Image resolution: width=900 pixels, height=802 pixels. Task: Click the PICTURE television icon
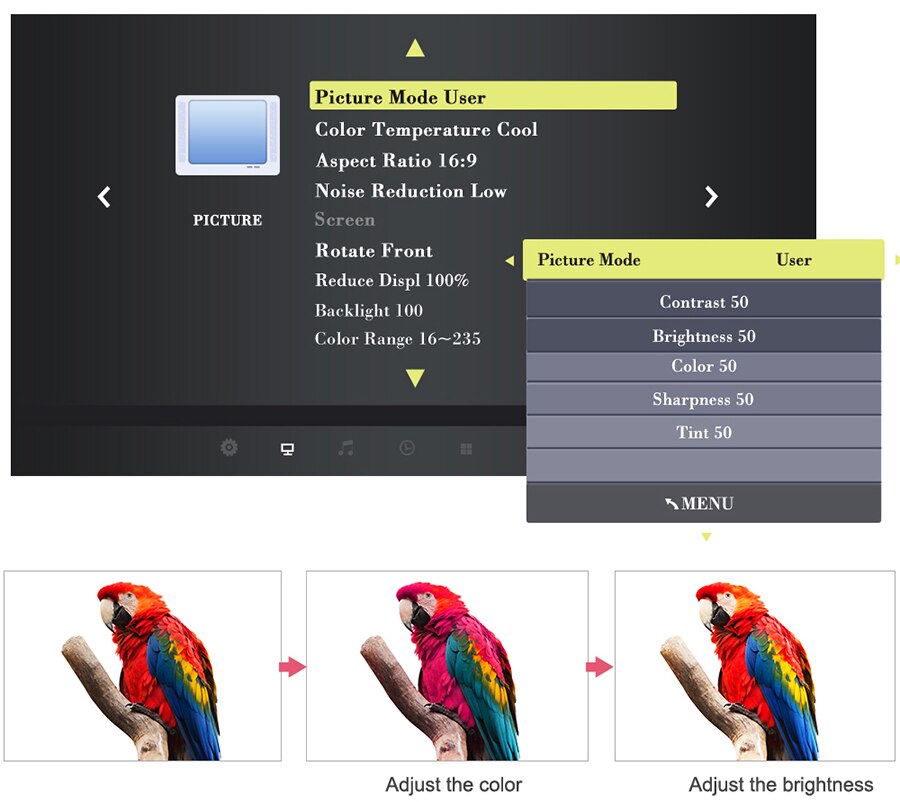tap(228, 135)
